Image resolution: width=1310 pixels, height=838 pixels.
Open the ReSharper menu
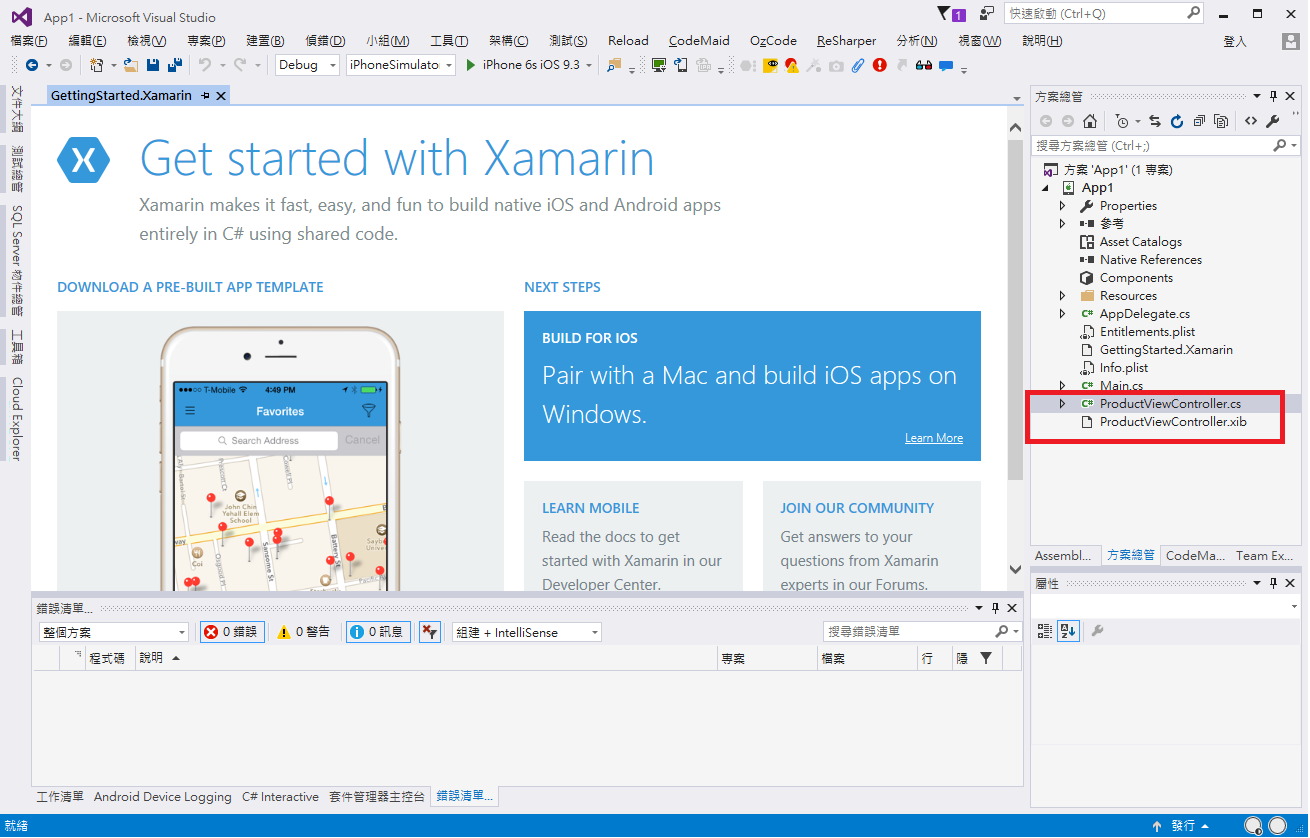pyautogui.click(x=846, y=41)
